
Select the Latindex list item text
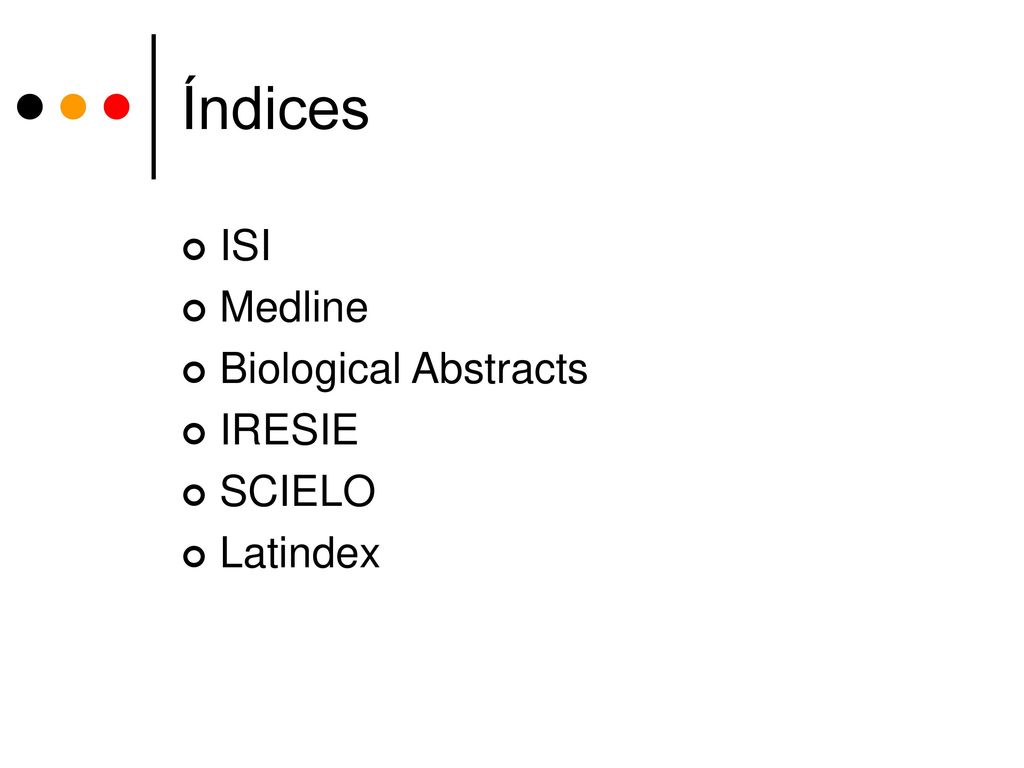(300, 552)
